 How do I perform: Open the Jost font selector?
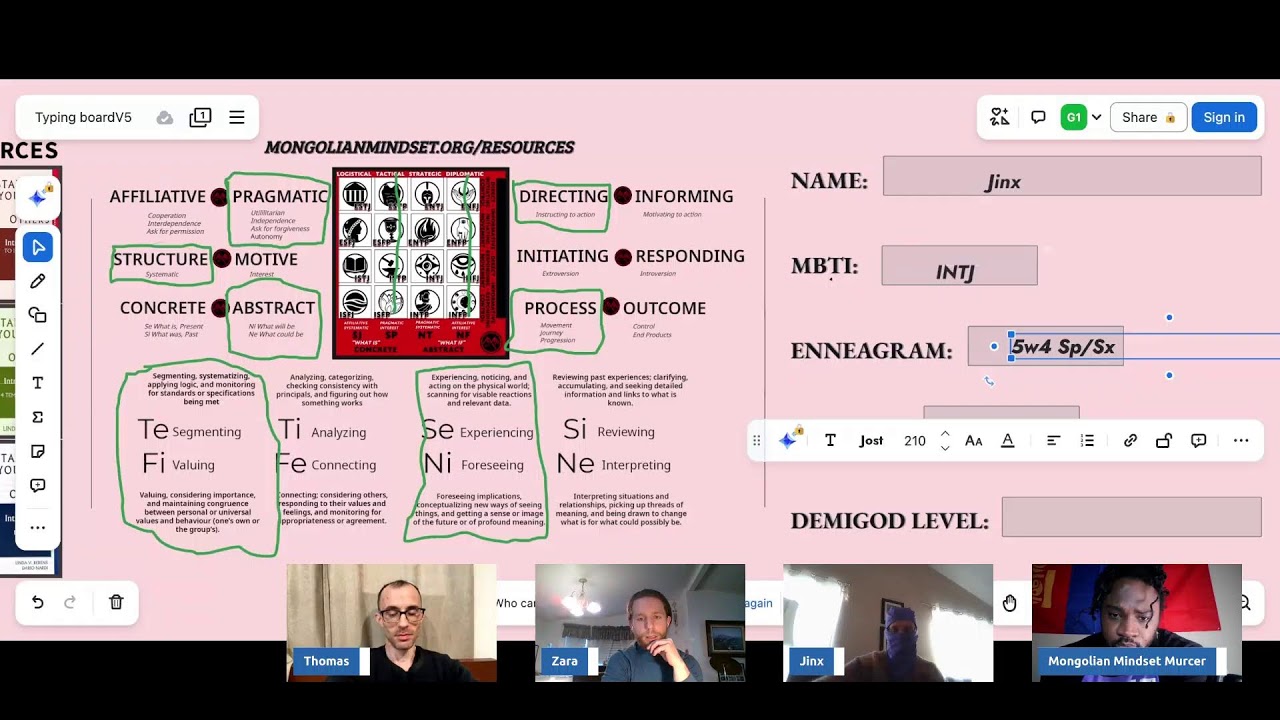(871, 440)
